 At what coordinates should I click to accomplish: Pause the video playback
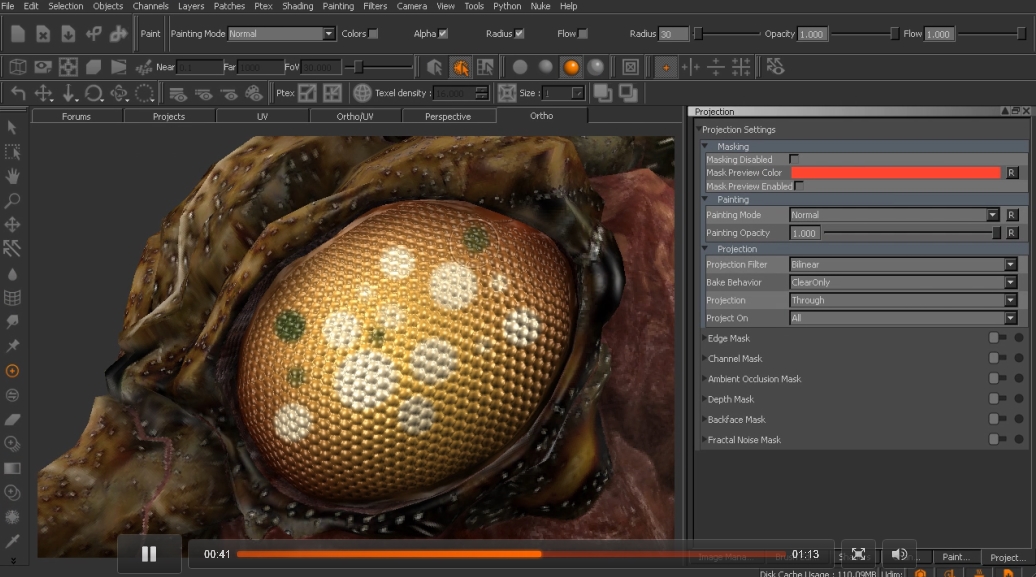(149, 554)
